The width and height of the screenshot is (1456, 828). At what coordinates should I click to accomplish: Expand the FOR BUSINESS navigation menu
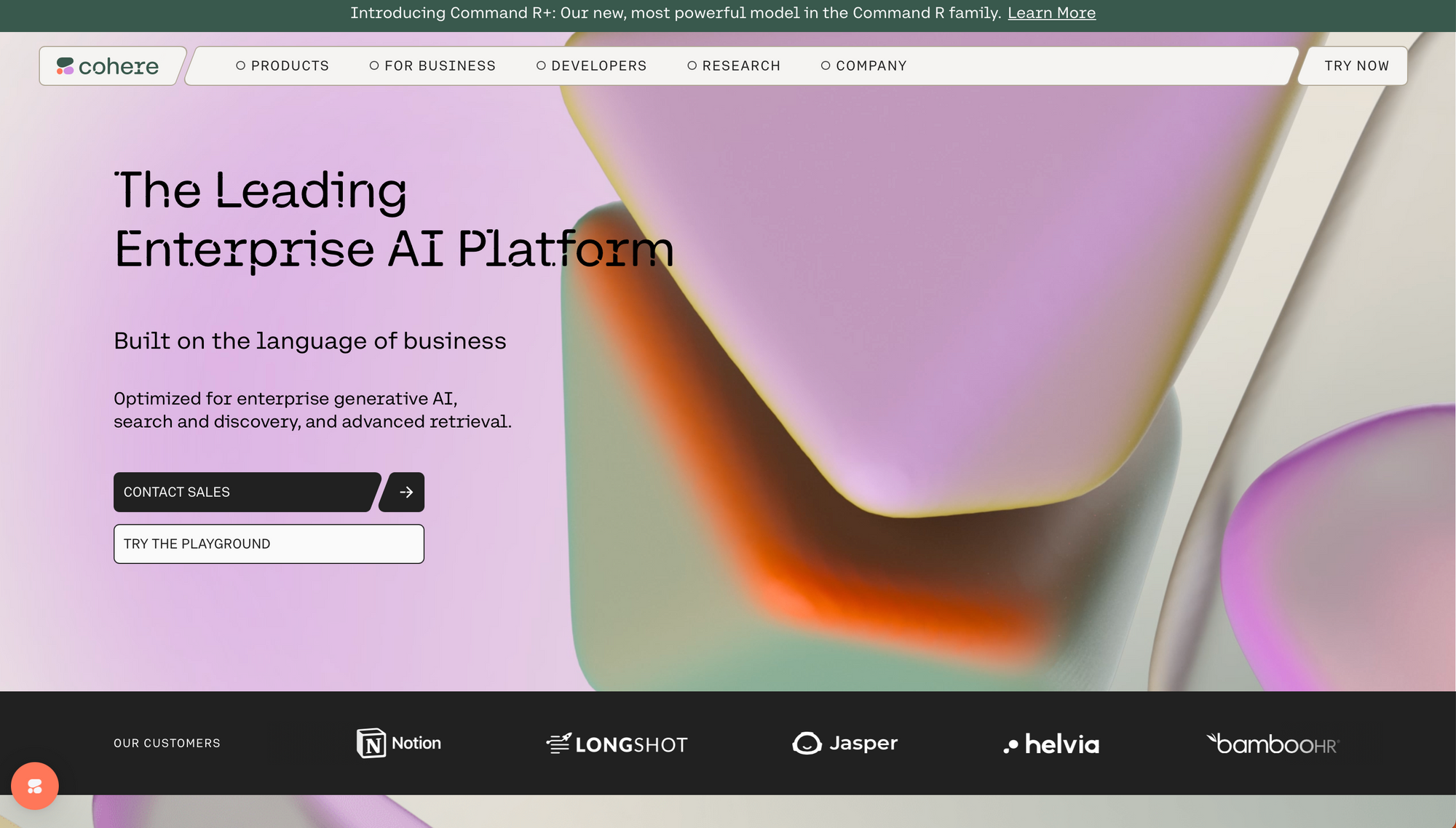(x=439, y=65)
